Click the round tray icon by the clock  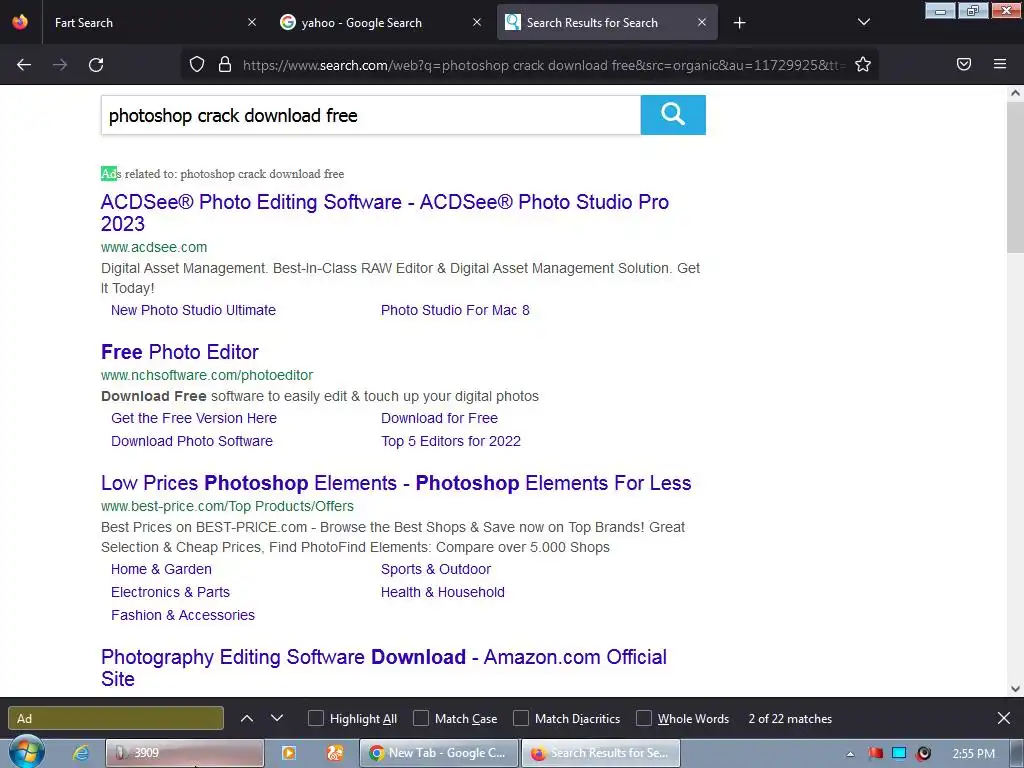pos(923,754)
